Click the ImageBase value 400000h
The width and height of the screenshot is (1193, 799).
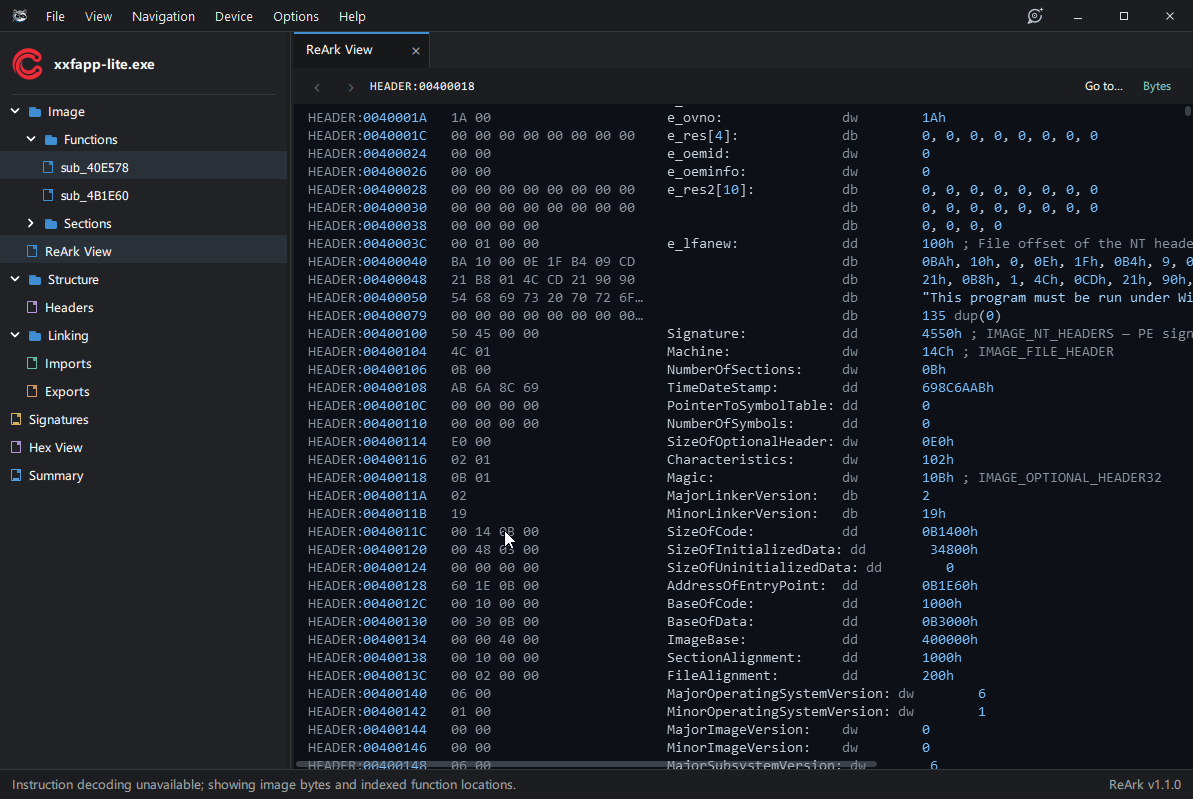[950, 640]
